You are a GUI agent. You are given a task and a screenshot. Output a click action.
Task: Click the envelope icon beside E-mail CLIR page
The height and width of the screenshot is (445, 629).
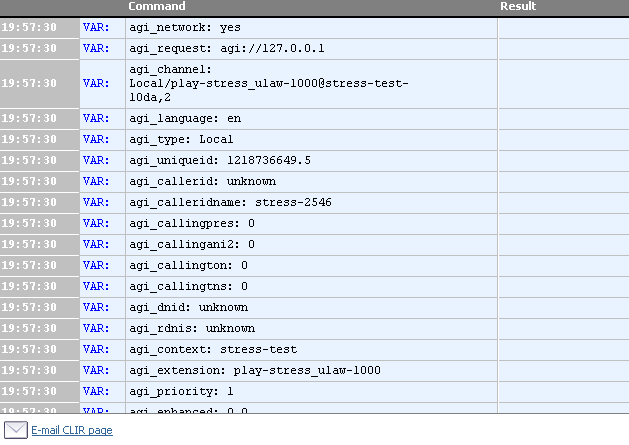(x=17, y=430)
